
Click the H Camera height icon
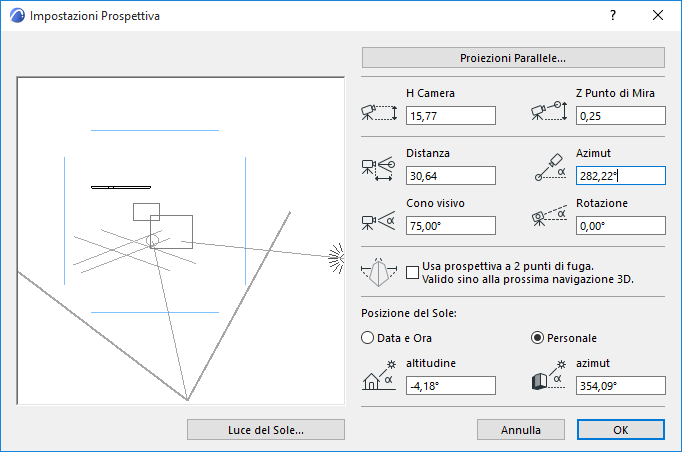pyautogui.click(x=378, y=111)
